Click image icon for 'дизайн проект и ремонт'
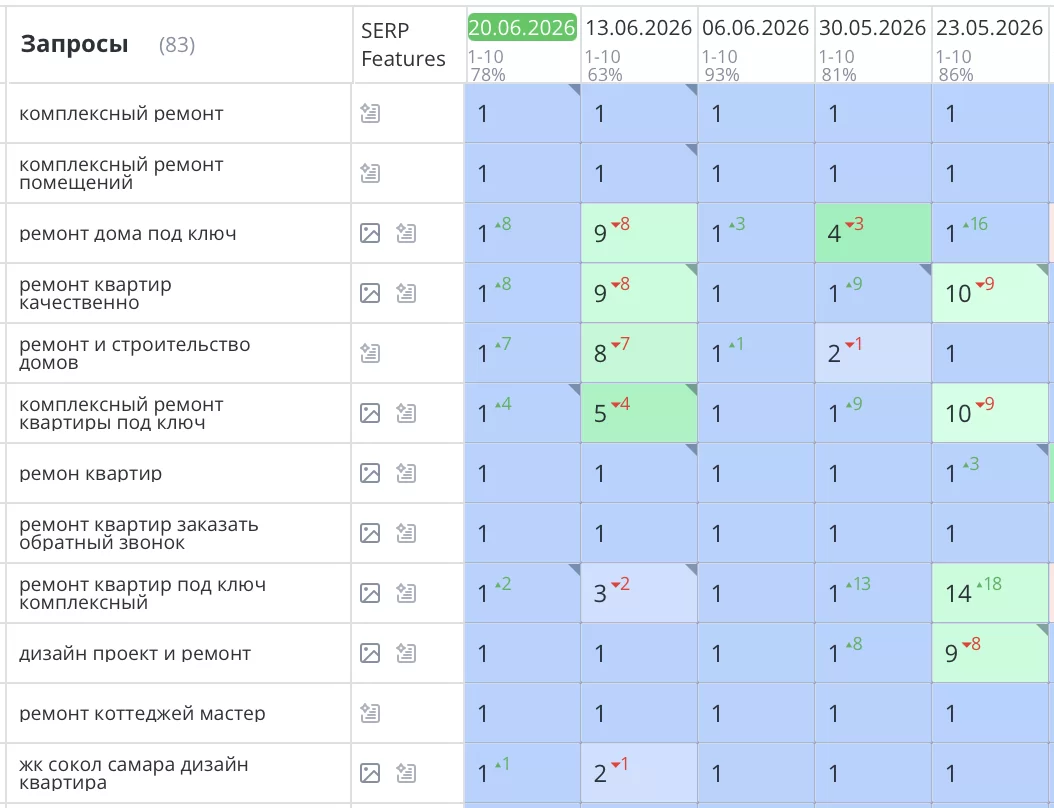Screen dimensions: 1054x808 pos(370,653)
